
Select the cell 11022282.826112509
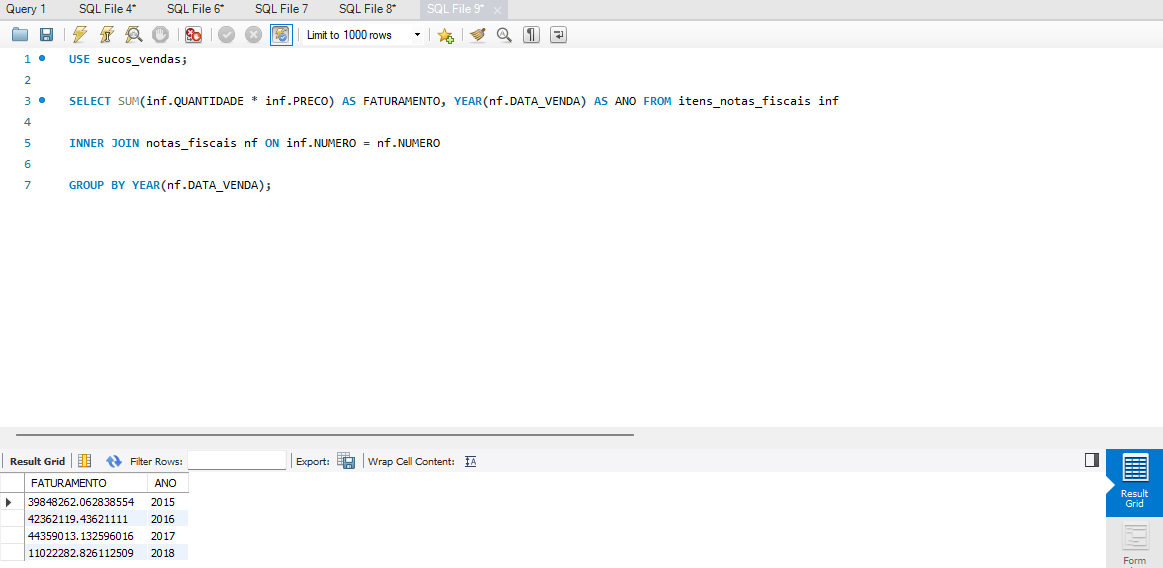(87, 552)
